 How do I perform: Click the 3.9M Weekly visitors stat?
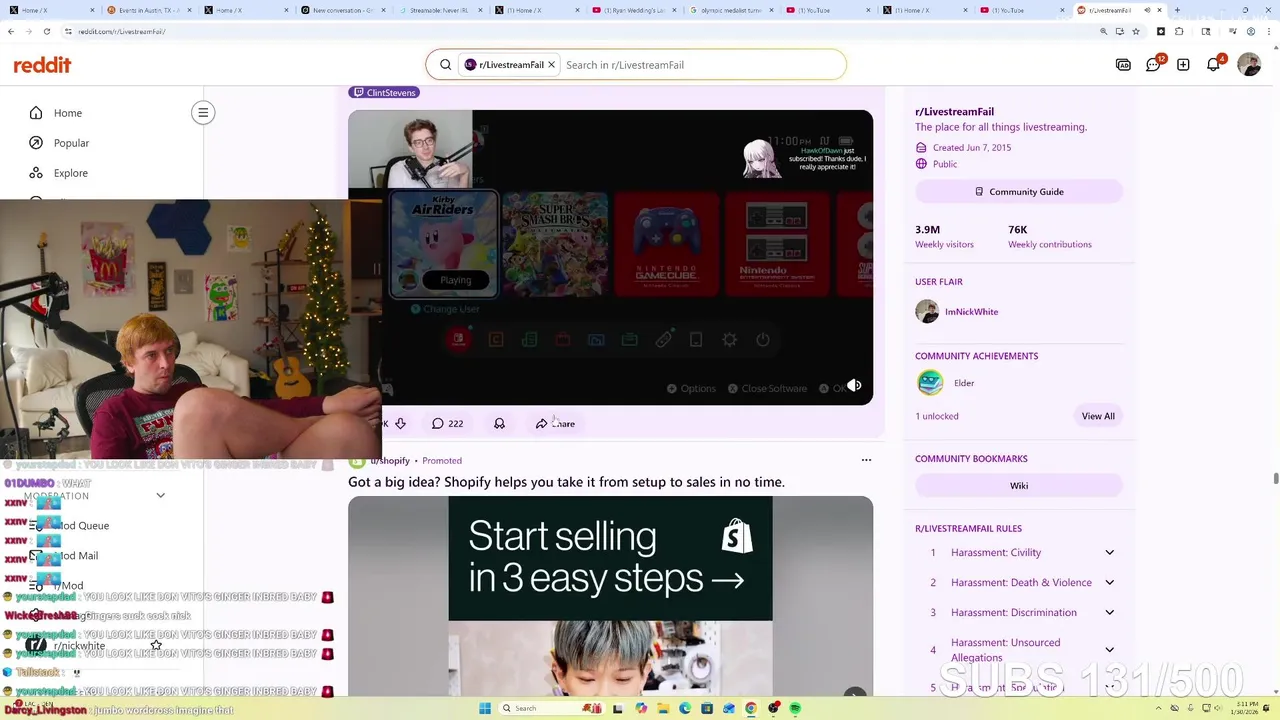944,237
